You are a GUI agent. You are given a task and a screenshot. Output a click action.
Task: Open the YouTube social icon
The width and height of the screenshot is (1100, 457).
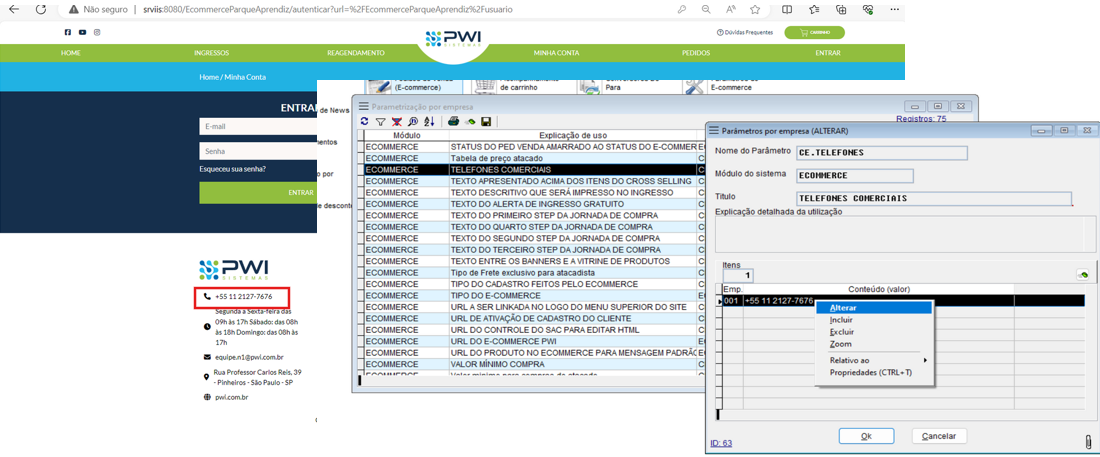pyautogui.click(x=82, y=32)
